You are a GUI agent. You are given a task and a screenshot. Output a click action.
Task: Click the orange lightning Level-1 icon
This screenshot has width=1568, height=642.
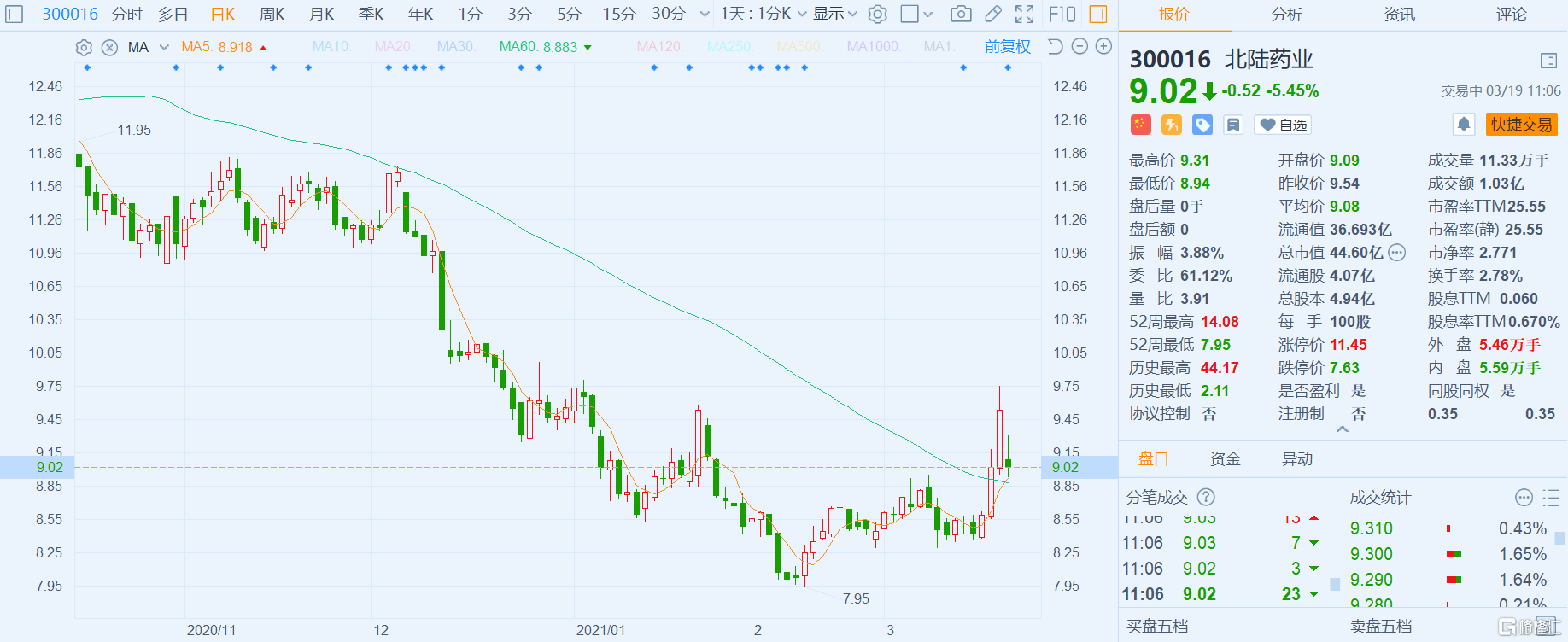[1172, 125]
